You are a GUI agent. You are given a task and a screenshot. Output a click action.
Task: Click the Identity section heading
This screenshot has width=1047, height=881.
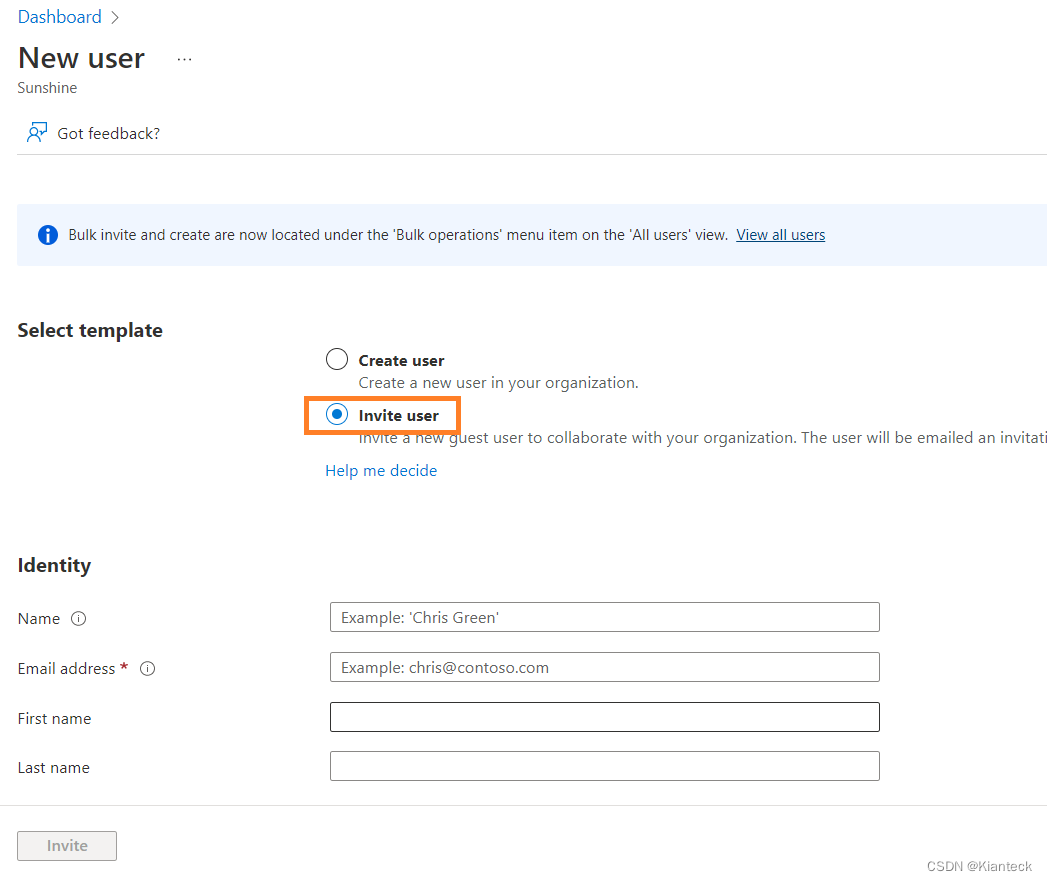(x=54, y=565)
